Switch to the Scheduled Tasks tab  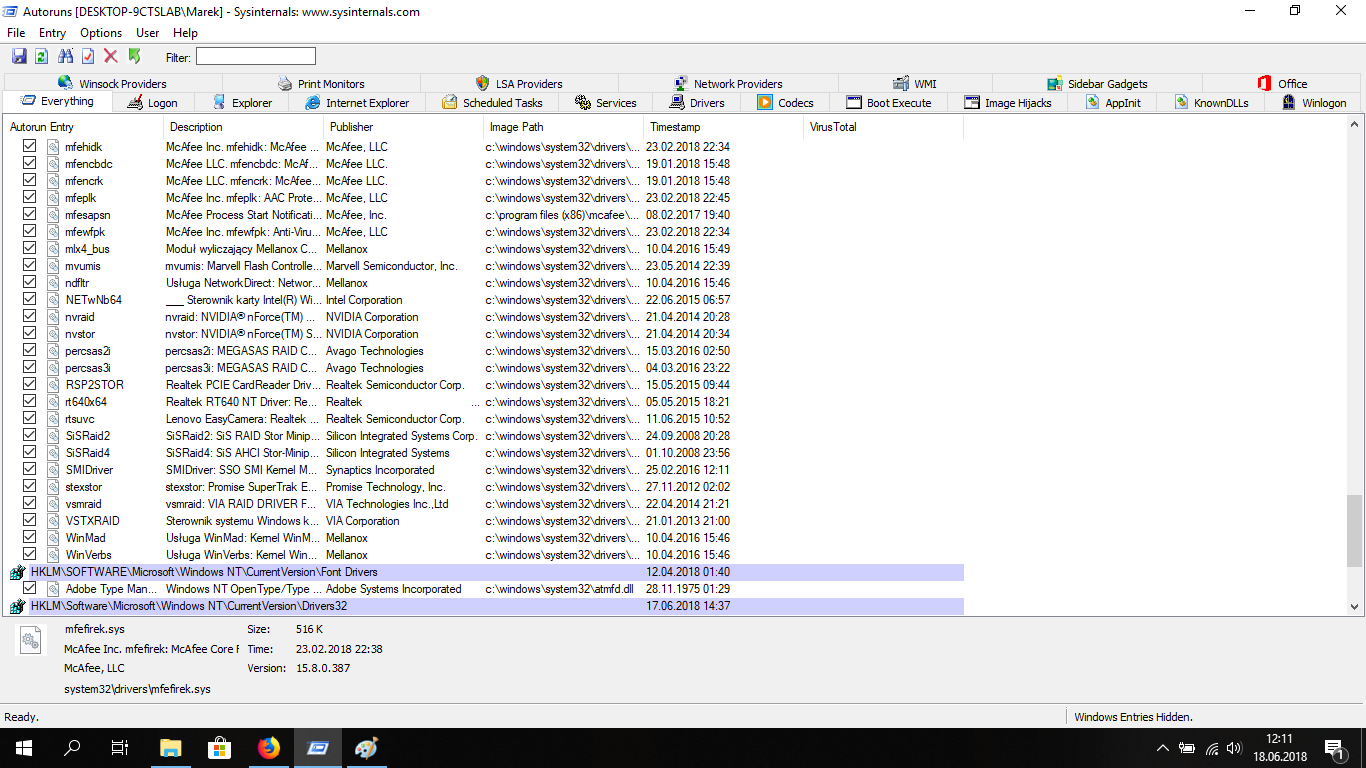click(491, 103)
